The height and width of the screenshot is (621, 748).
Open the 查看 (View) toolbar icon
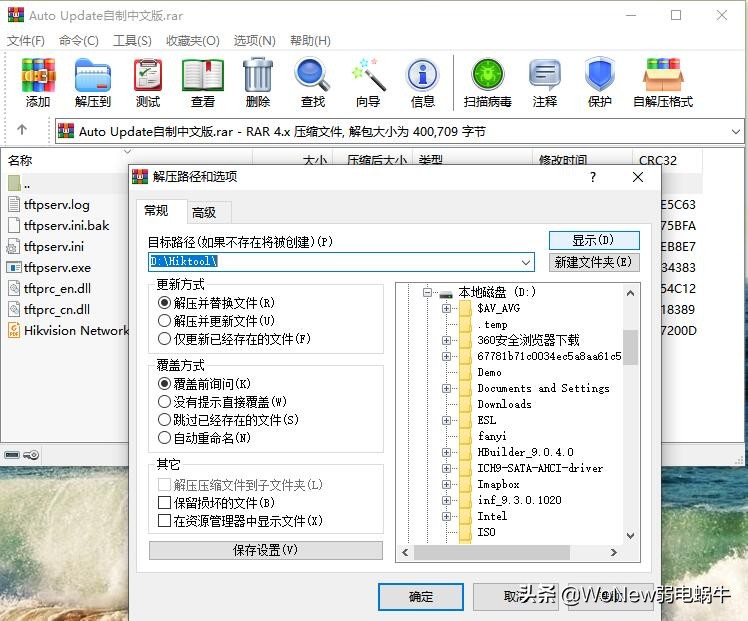click(203, 82)
